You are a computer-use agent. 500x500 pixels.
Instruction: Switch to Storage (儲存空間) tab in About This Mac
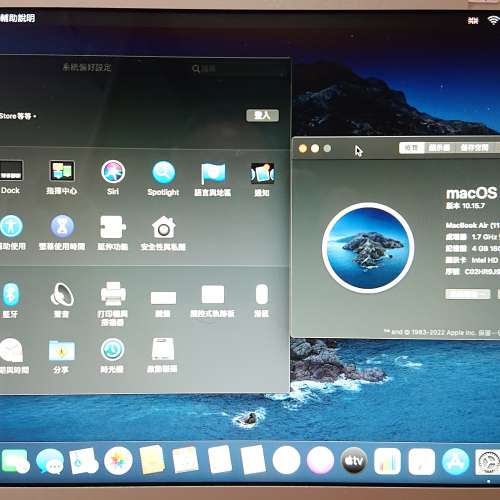pos(474,148)
